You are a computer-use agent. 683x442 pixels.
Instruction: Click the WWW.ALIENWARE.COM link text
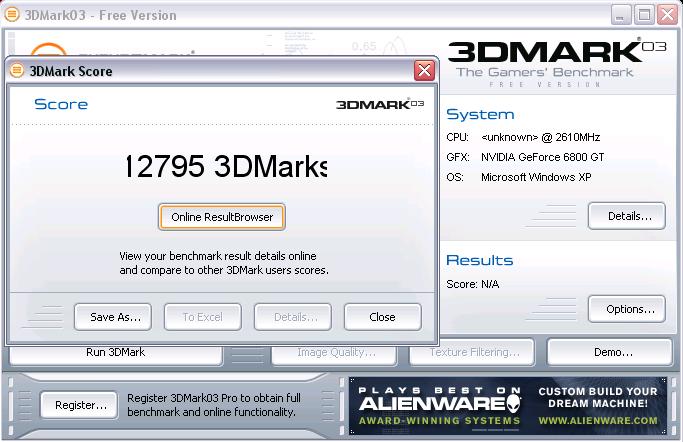(598, 421)
